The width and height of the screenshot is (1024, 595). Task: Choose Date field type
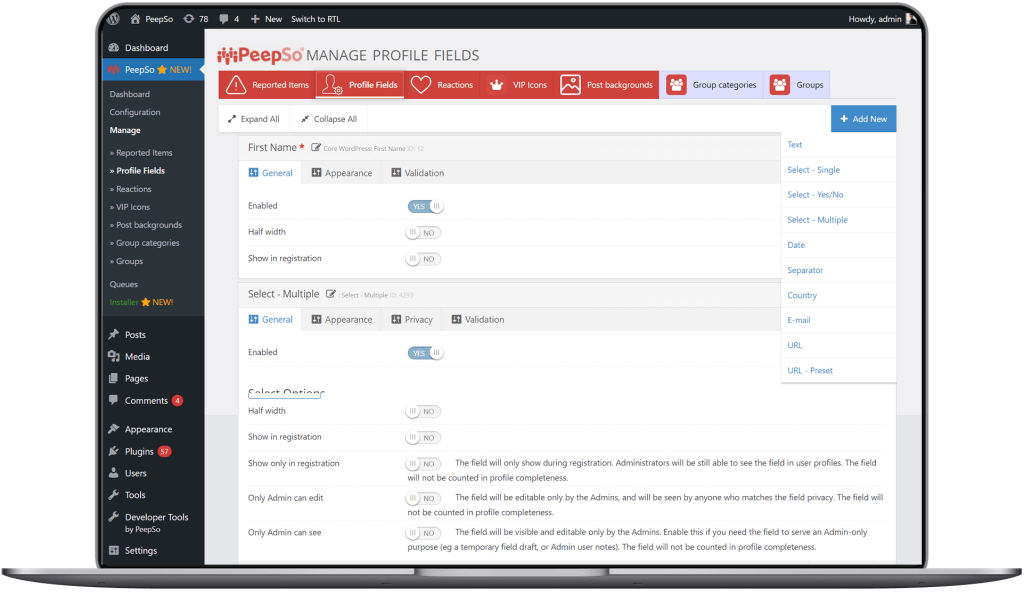pos(839,245)
